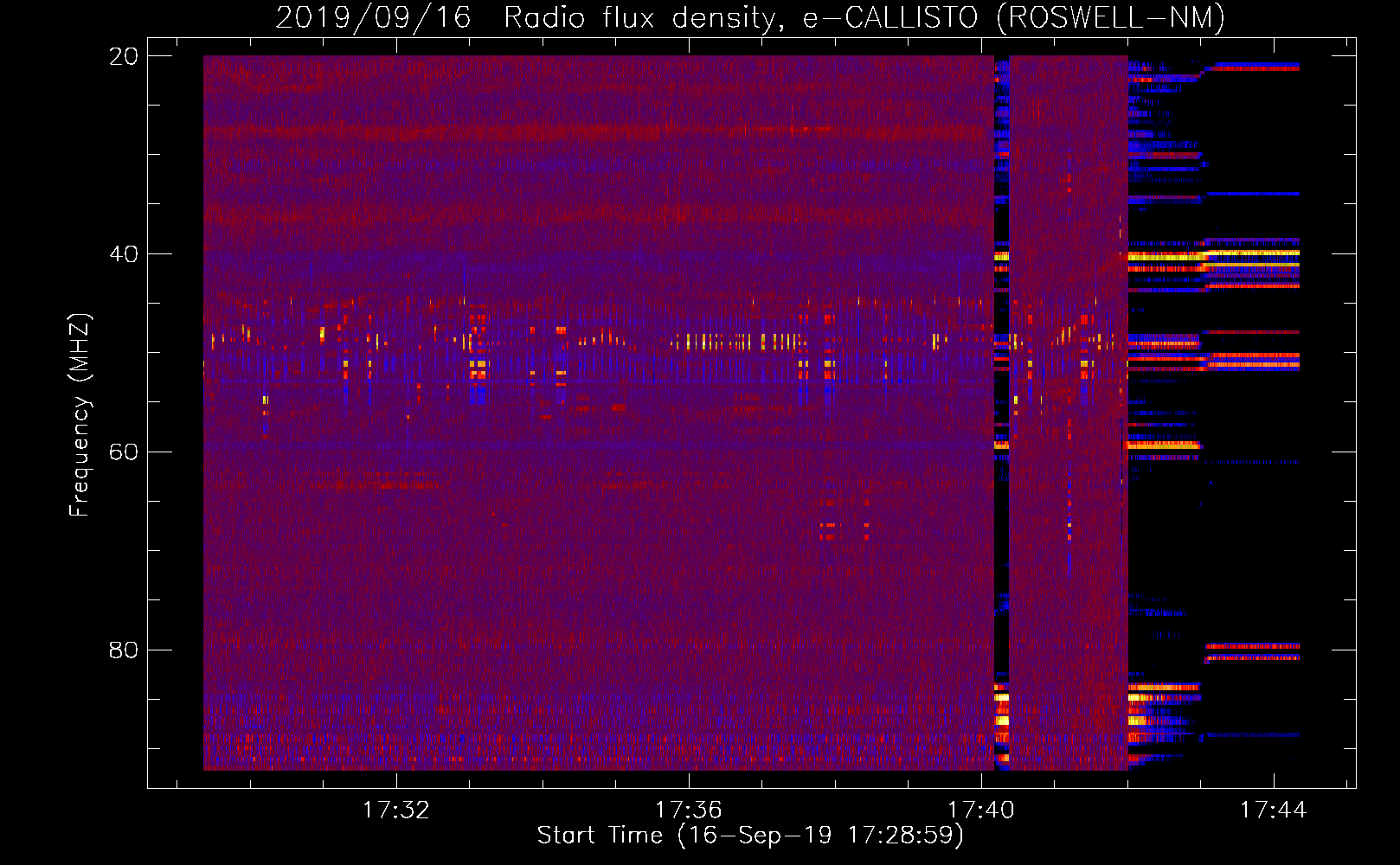Viewport: 1400px width, 865px height.
Task: Select the 'Frequency (MHZ)' vertical axis label
Action: [x=80, y=415]
